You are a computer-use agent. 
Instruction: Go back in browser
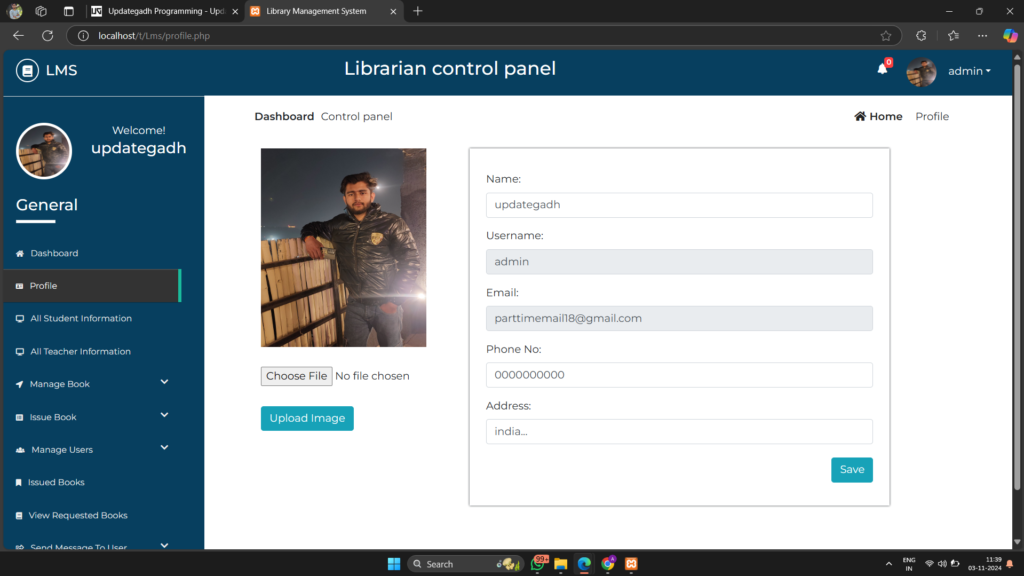[18, 36]
